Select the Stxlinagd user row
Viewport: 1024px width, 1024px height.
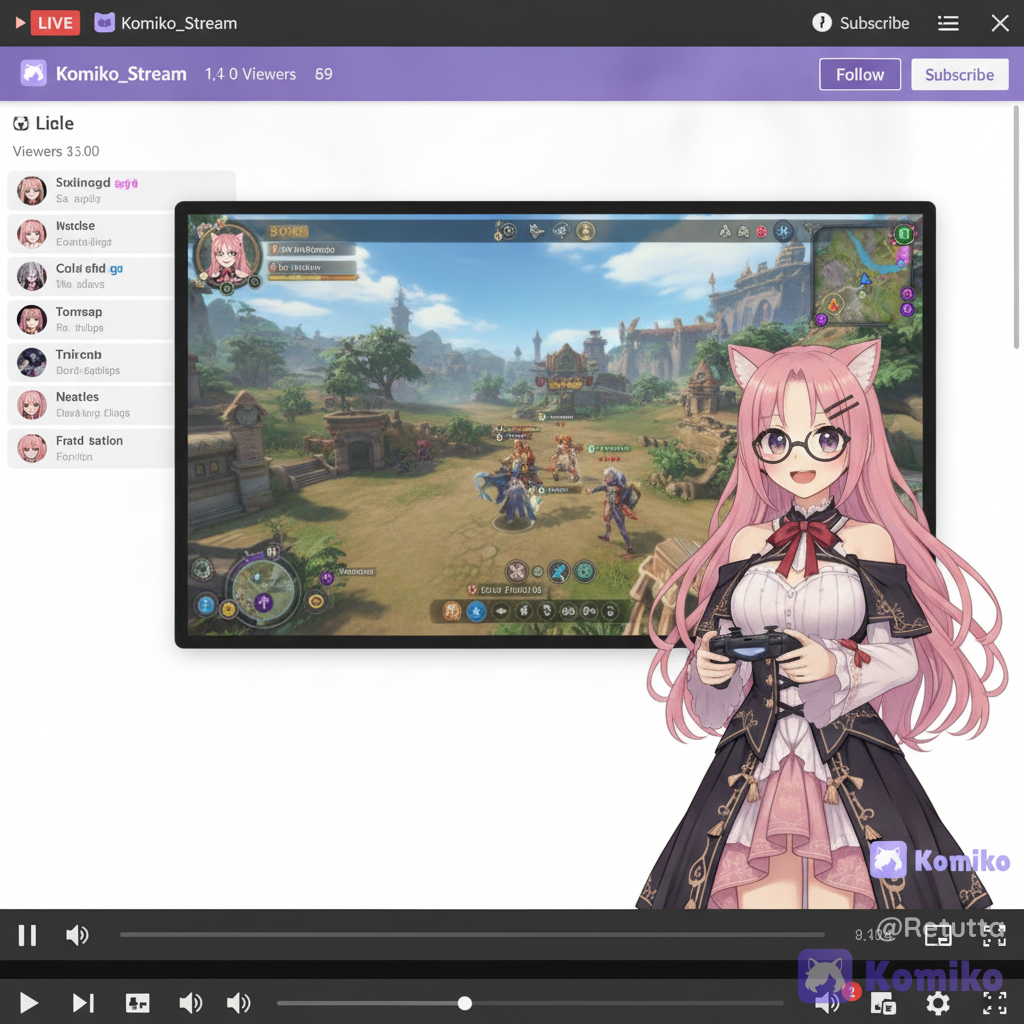click(121, 190)
